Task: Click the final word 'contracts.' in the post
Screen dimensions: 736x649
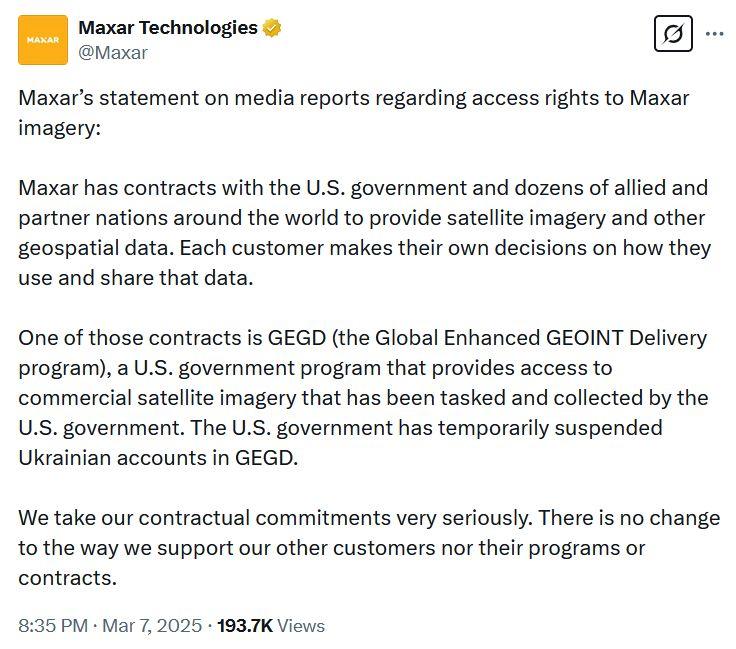Action: point(67,578)
